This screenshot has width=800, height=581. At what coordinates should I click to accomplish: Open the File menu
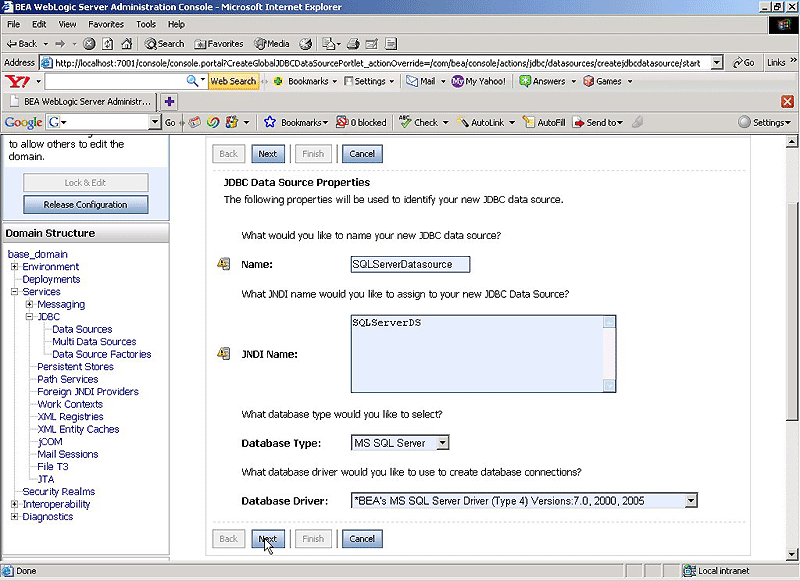click(14, 24)
